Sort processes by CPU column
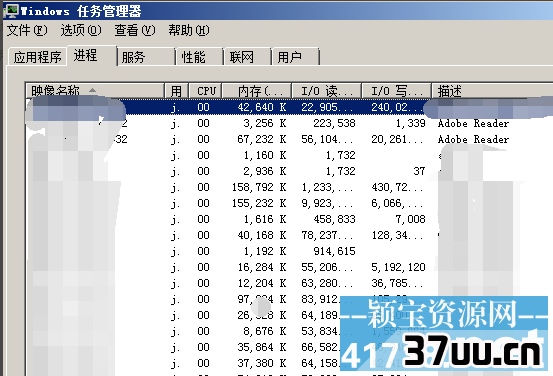This screenshot has width=553, height=376. click(x=205, y=91)
